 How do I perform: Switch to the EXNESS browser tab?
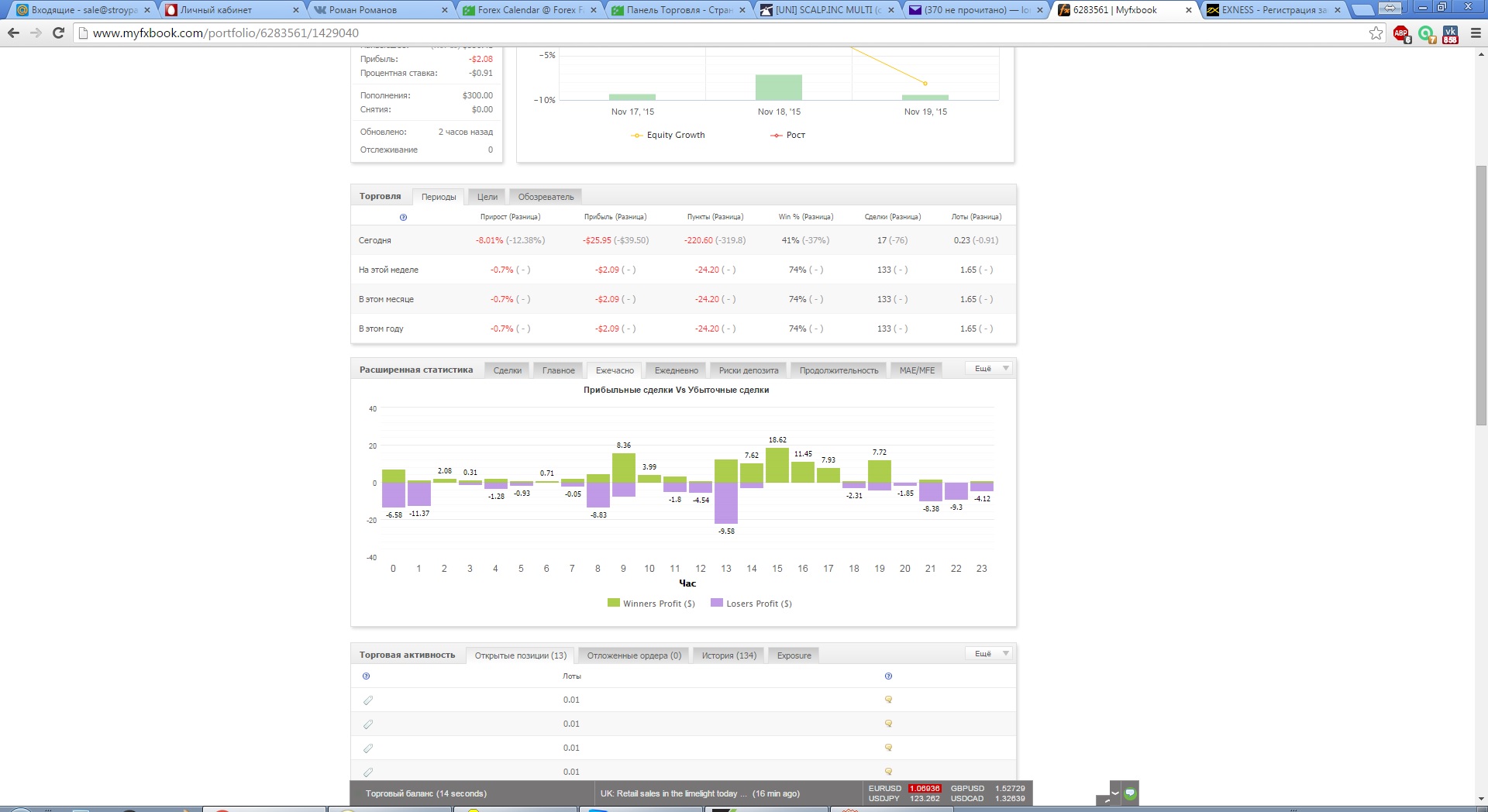coord(1273,10)
